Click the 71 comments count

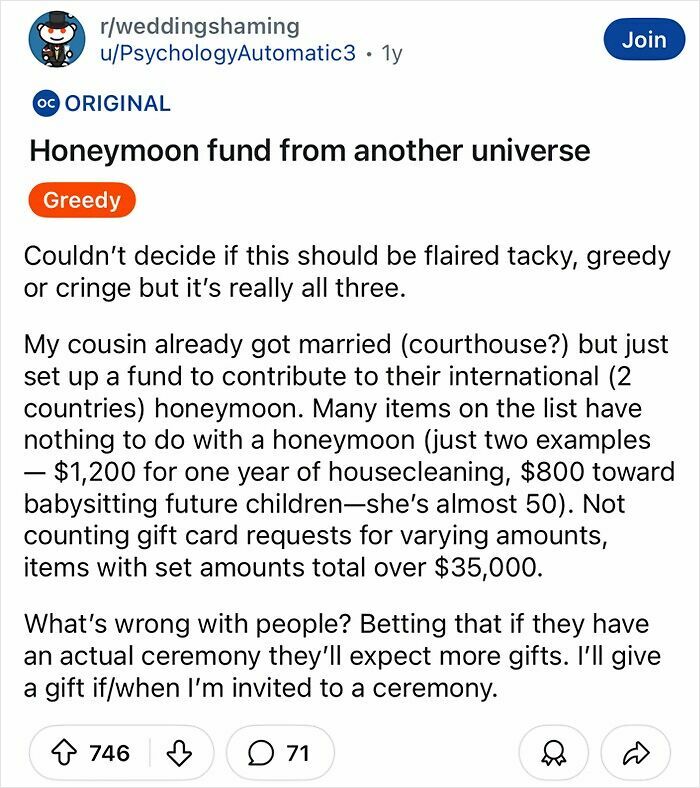coord(297,753)
